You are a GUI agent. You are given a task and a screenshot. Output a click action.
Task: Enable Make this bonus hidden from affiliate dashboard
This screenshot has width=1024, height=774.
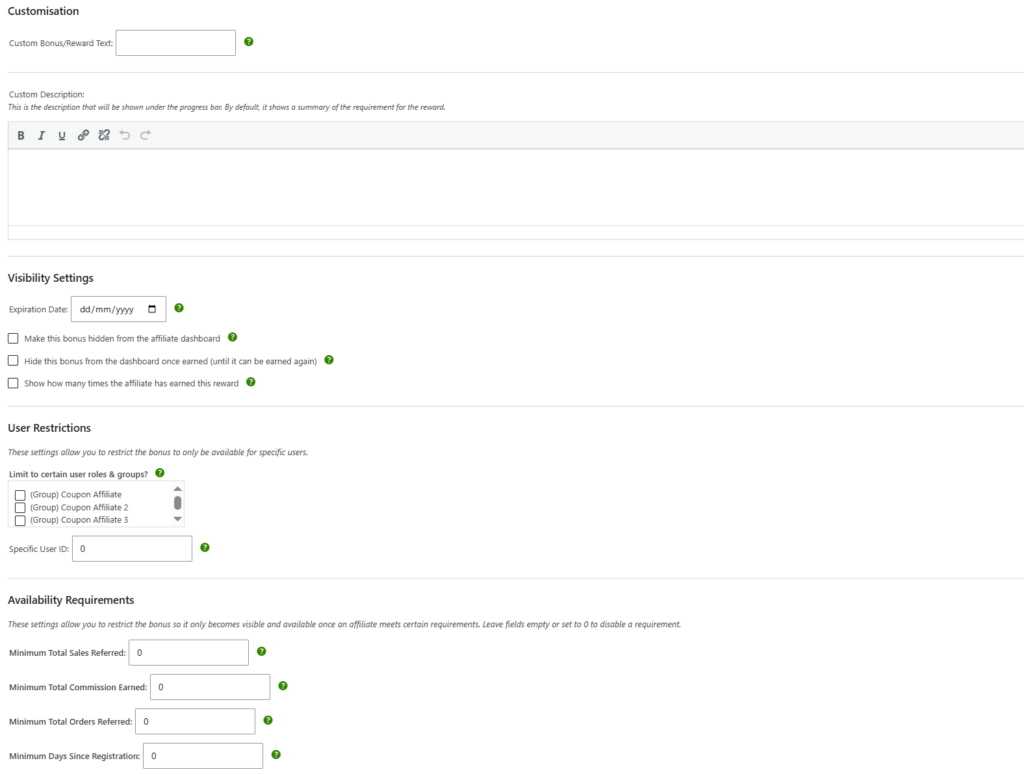point(13,338)
